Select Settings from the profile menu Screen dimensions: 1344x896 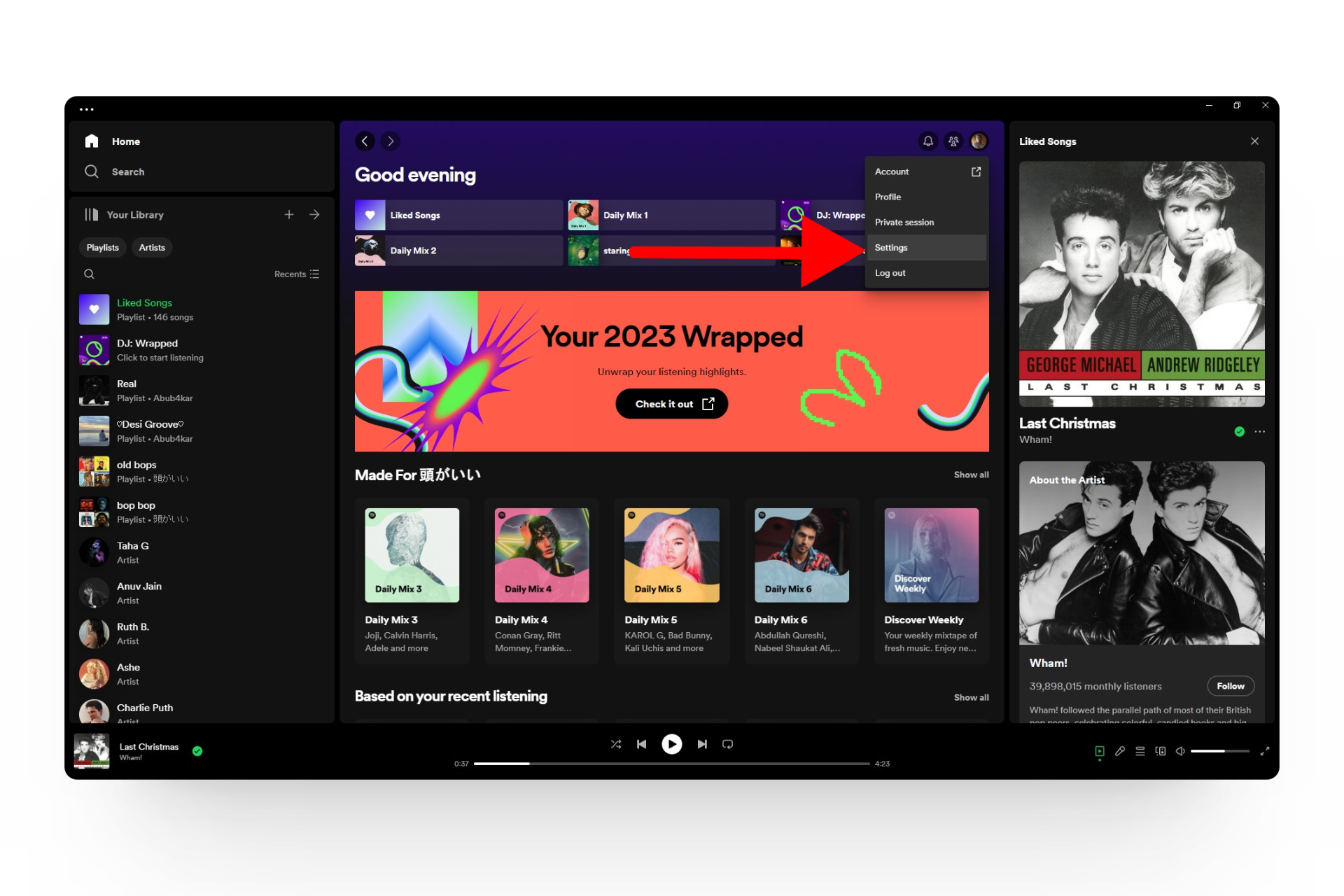coord(891,248)
